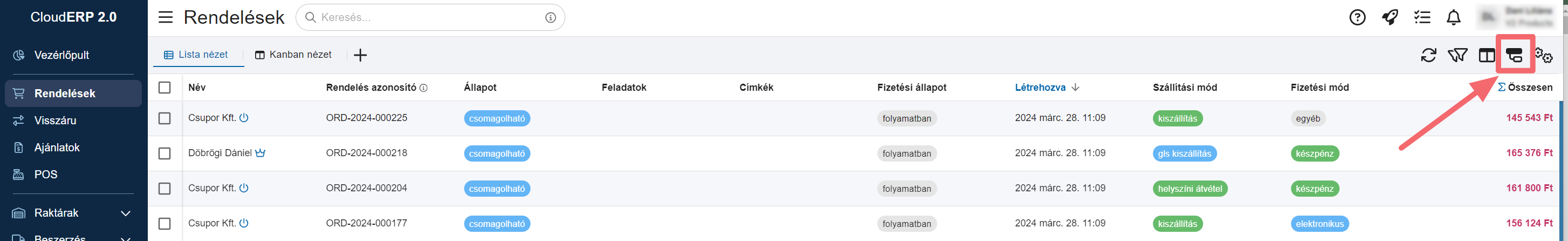Refresh the orders list
1568x241 pixels.
point(1428,56)
